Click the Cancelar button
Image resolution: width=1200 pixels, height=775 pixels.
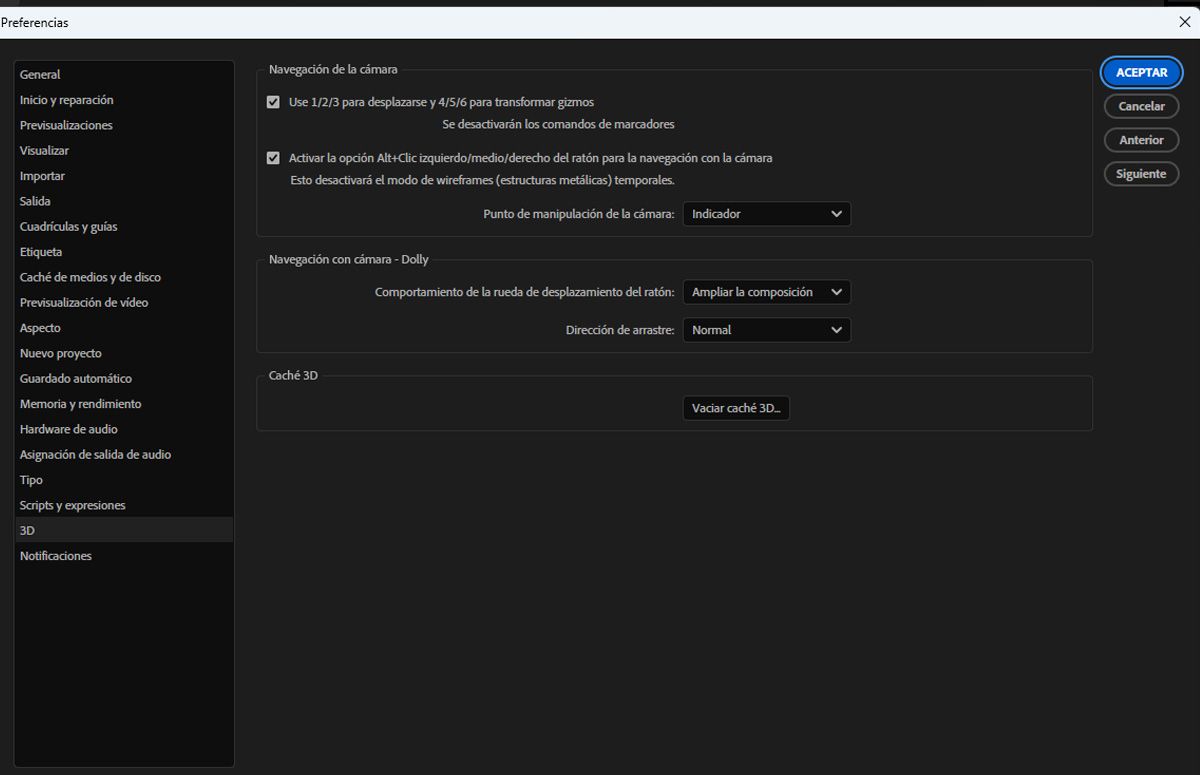tap(1141, 106)
